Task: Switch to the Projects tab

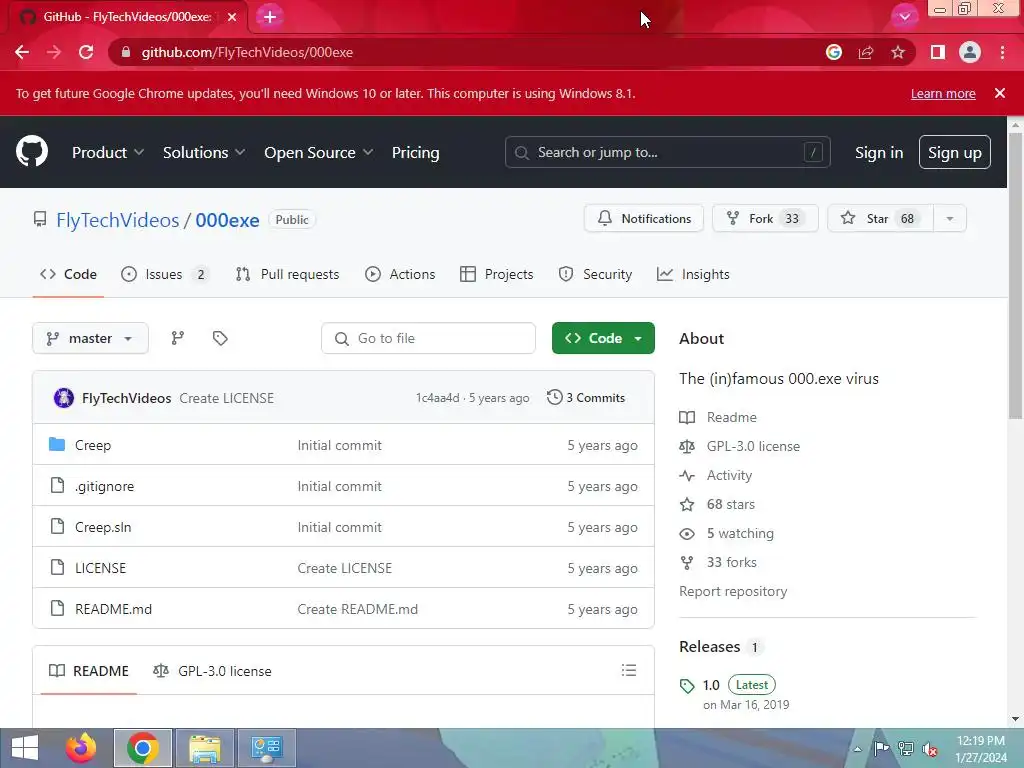Action: (x=496, y=274)
